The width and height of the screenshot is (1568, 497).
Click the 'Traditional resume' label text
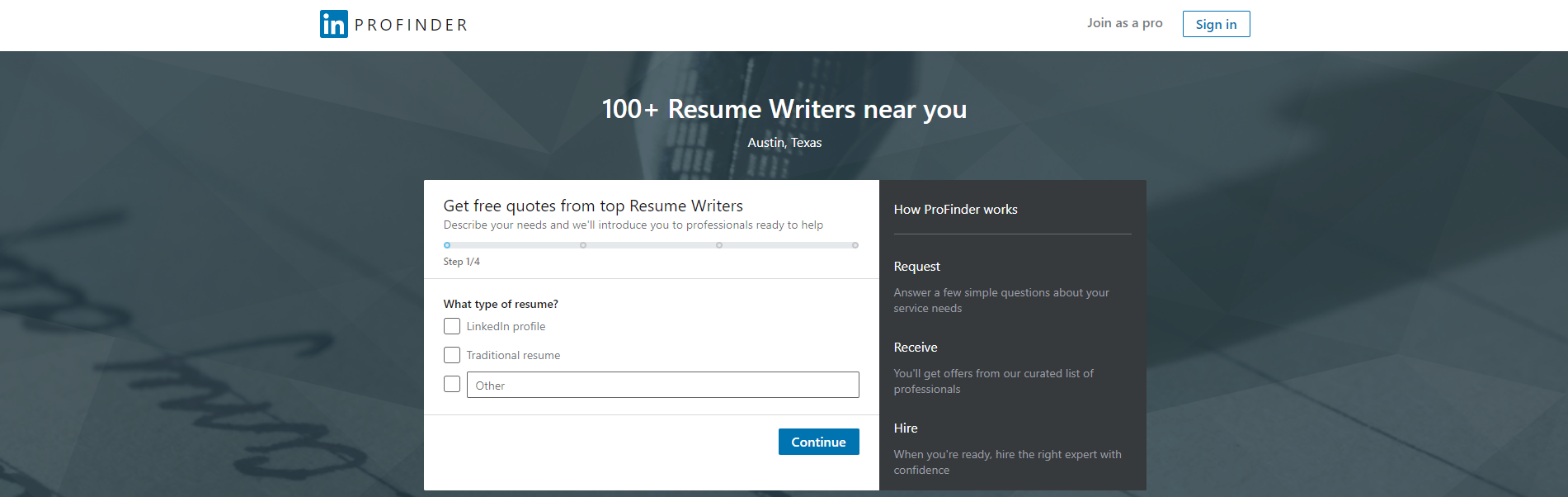coord(513,355)
